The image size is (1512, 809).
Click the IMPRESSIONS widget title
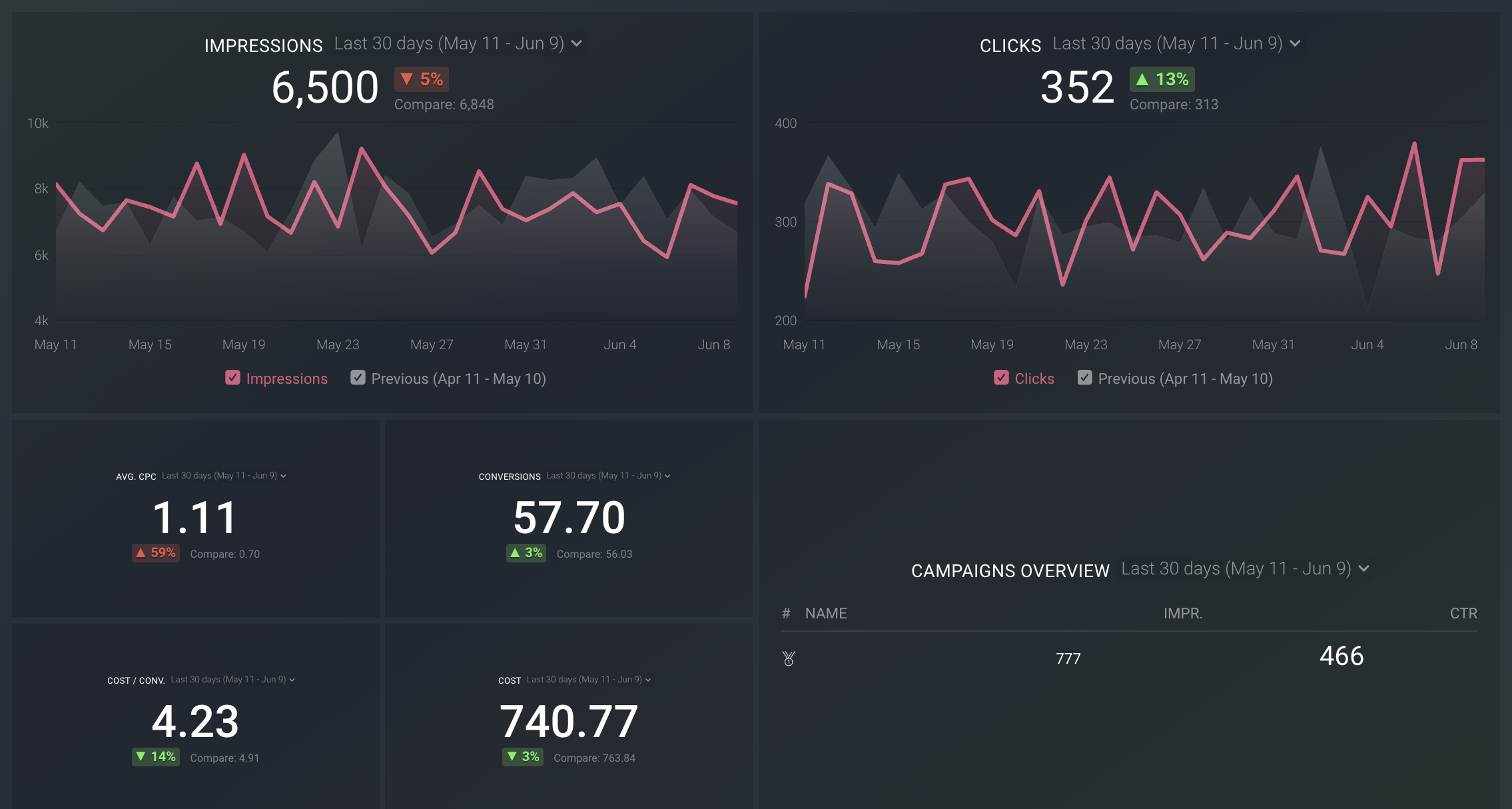(264, 45)
